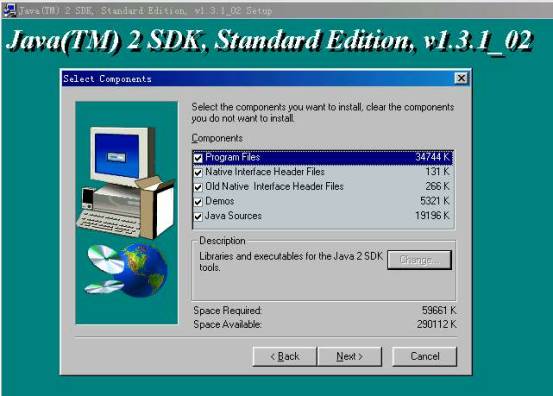This screenshot has width=553, height=396.
Task: Click the '266 K' size value
Action: click(437, 186)
